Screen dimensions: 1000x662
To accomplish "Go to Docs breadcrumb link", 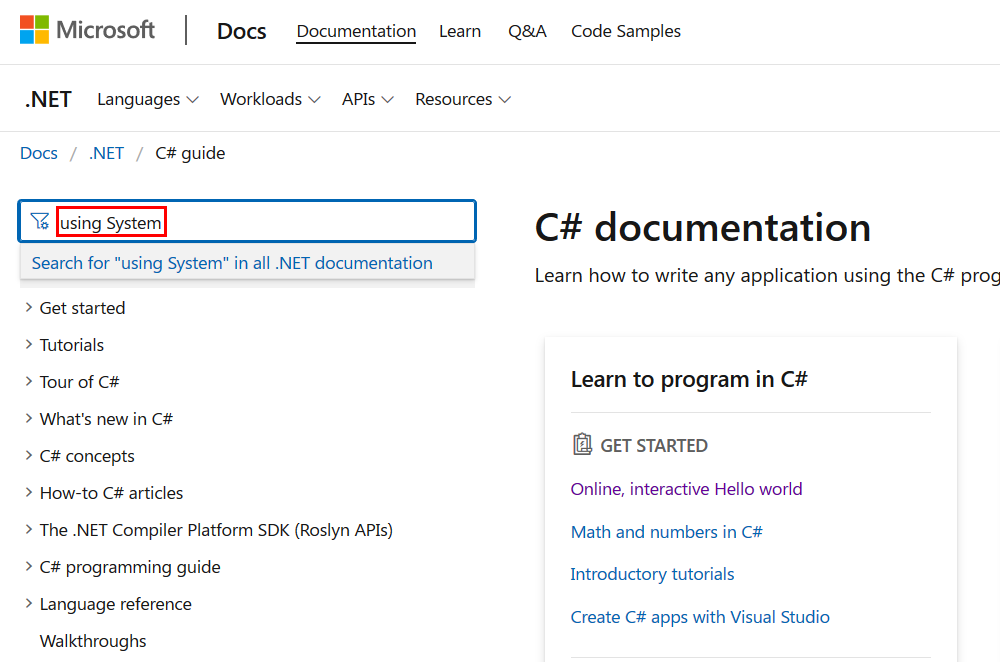I will 39,153.
